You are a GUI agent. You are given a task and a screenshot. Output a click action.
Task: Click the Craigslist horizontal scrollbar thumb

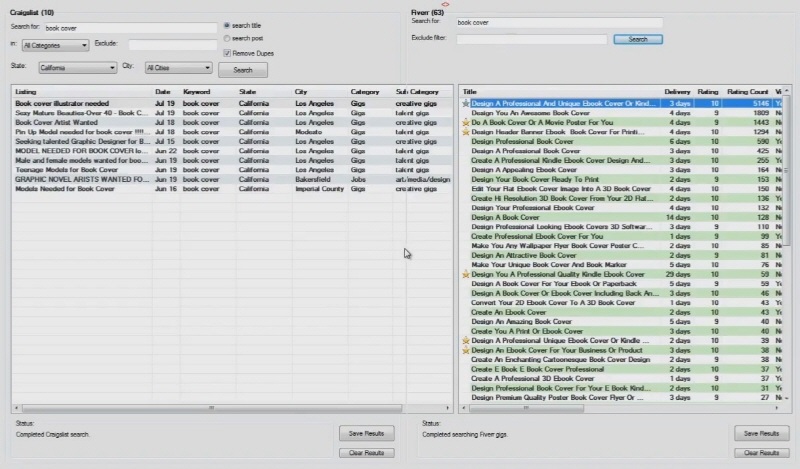coord(212,408)
